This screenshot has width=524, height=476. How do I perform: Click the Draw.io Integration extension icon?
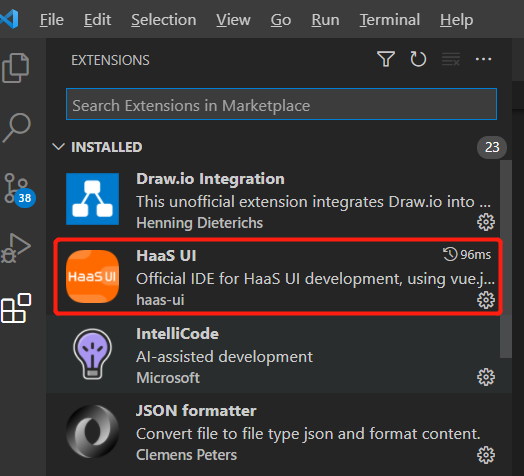click(93, 199)
